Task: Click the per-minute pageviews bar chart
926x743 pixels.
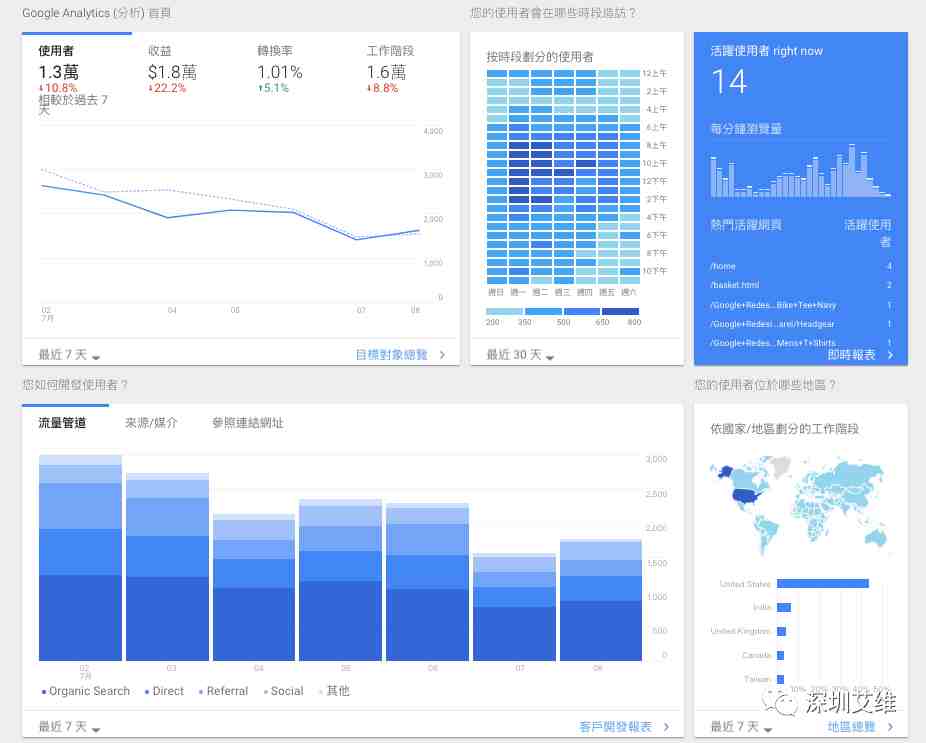Action: pos(800,171)
